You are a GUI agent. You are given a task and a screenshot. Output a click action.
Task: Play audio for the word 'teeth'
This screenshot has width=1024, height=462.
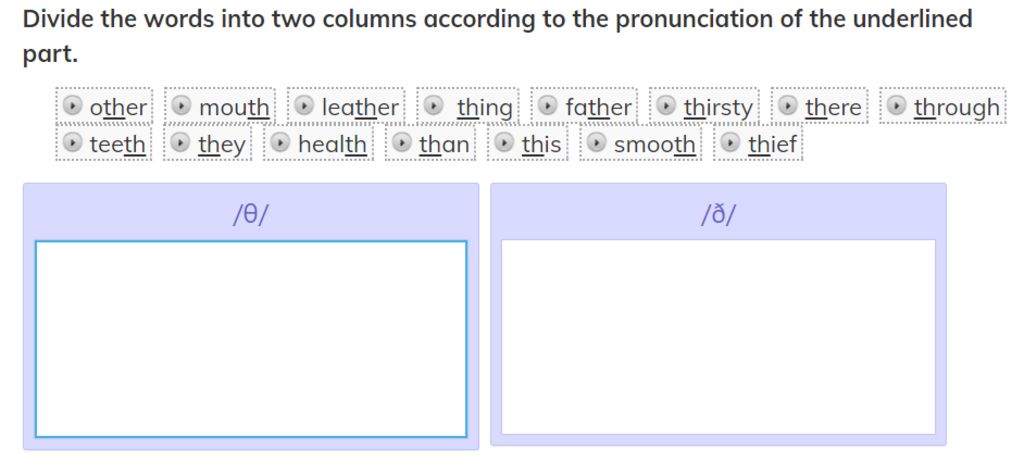tap(72, 143)
